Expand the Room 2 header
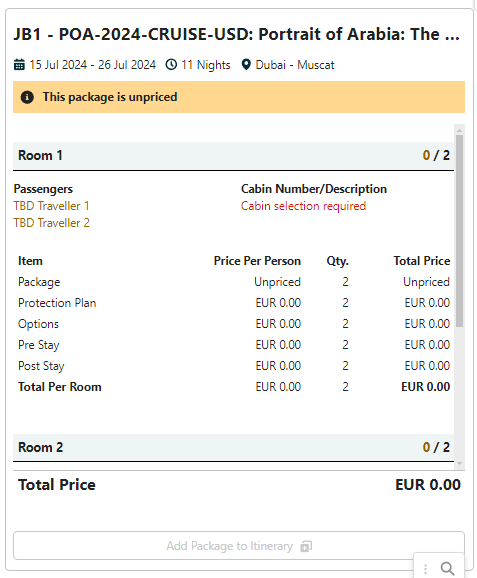Viewport: 477px width, 578px height. 233,448
